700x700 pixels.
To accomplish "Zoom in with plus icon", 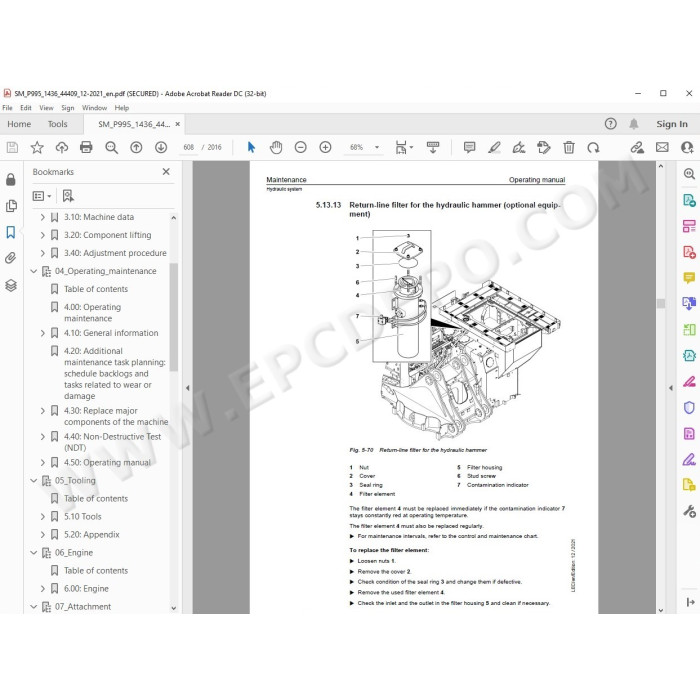I will (x=325, y=147).
